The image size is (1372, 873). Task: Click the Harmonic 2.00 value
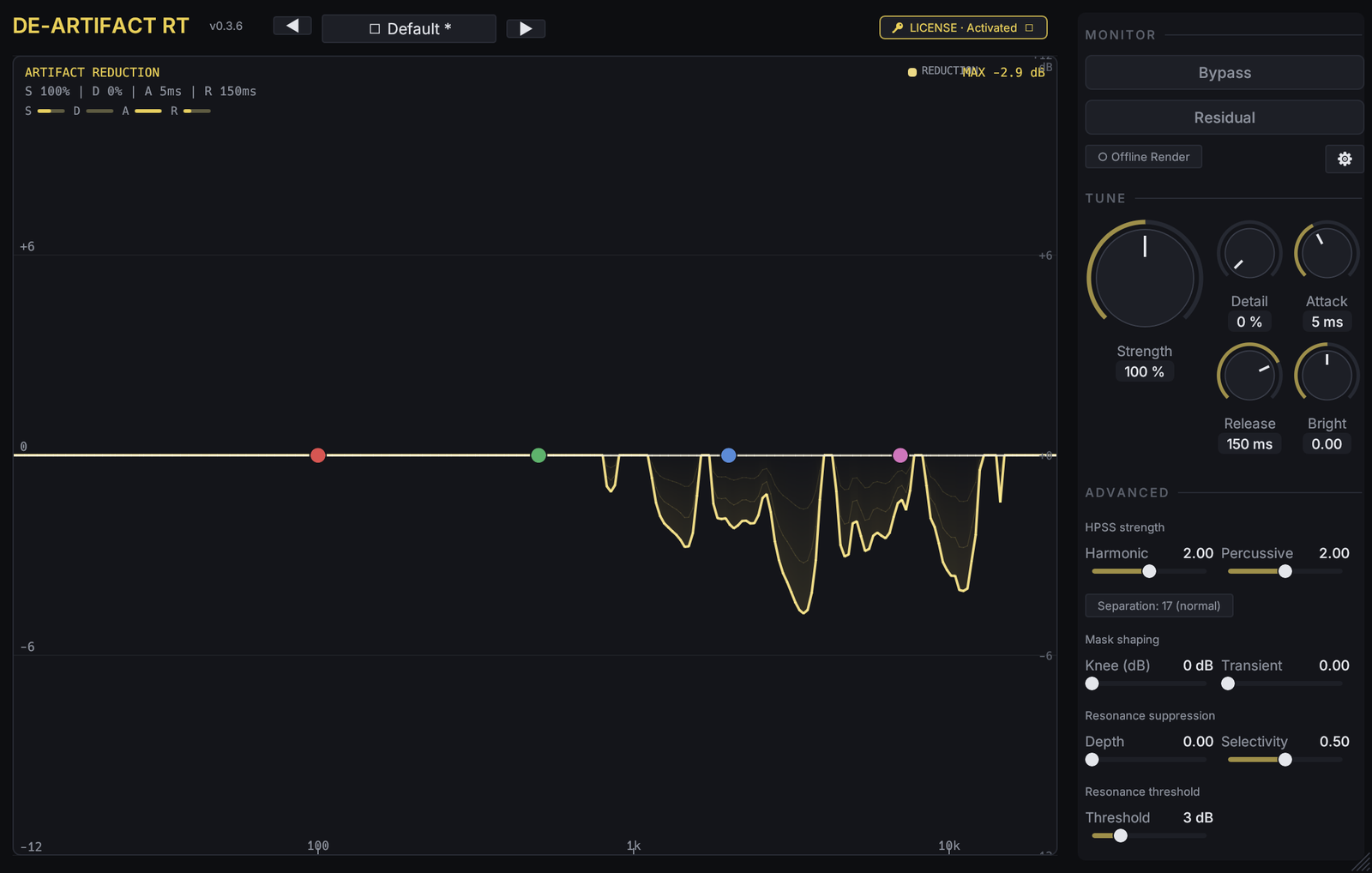coord(1198,553)
